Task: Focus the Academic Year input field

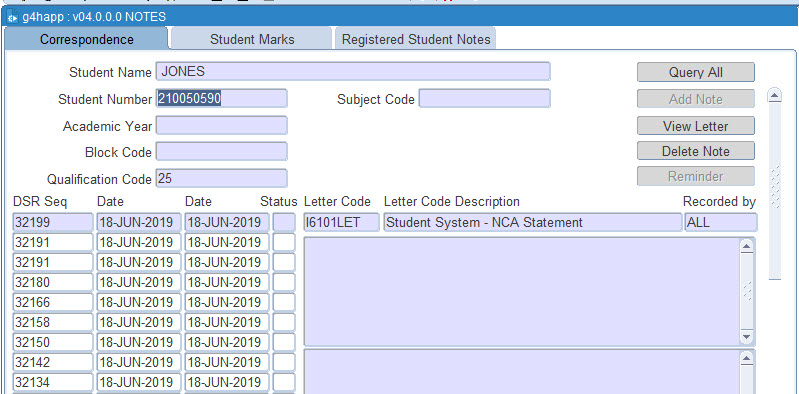Action: 222,125
